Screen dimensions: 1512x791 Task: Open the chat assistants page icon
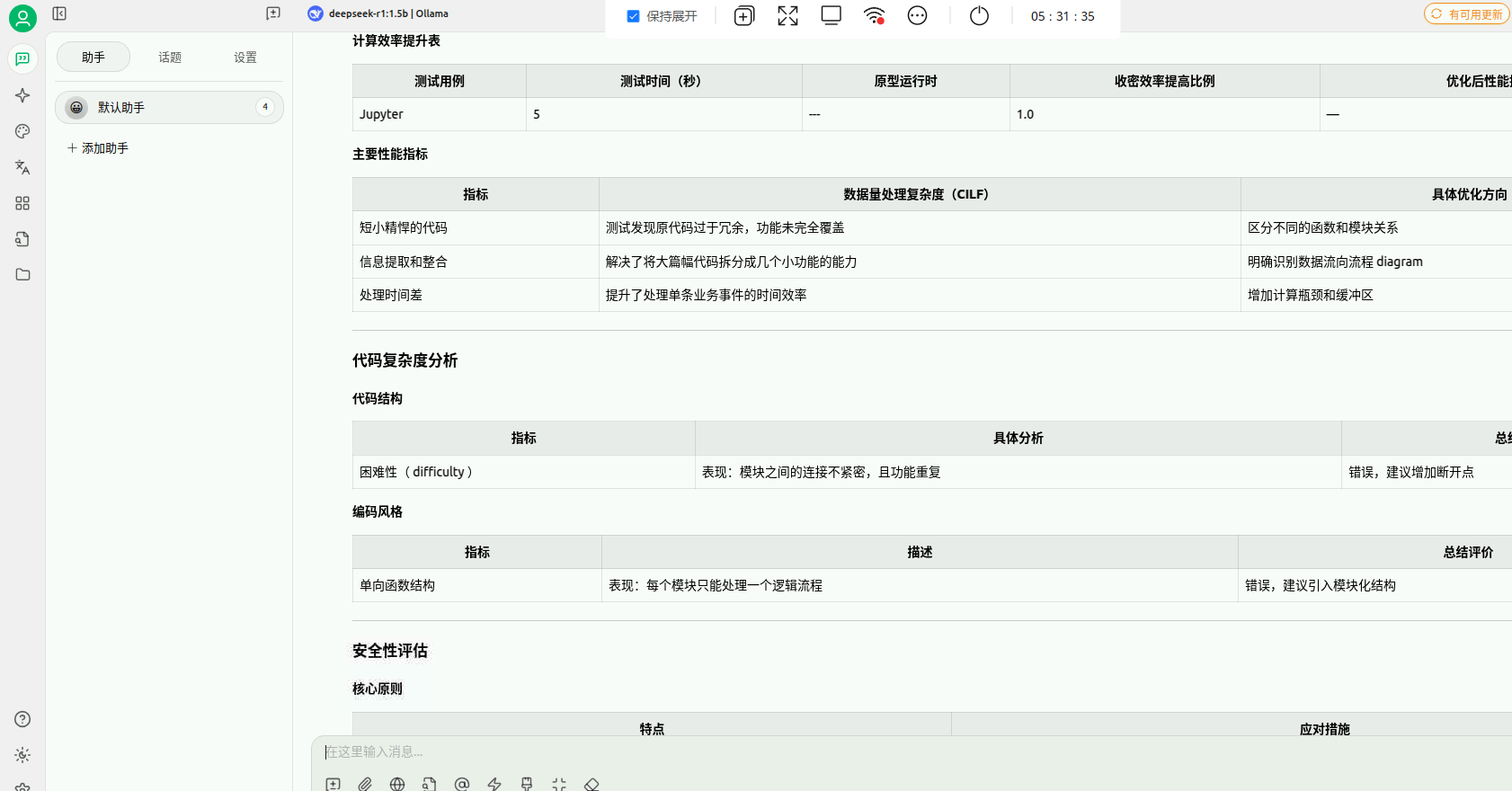click(22, 59)
